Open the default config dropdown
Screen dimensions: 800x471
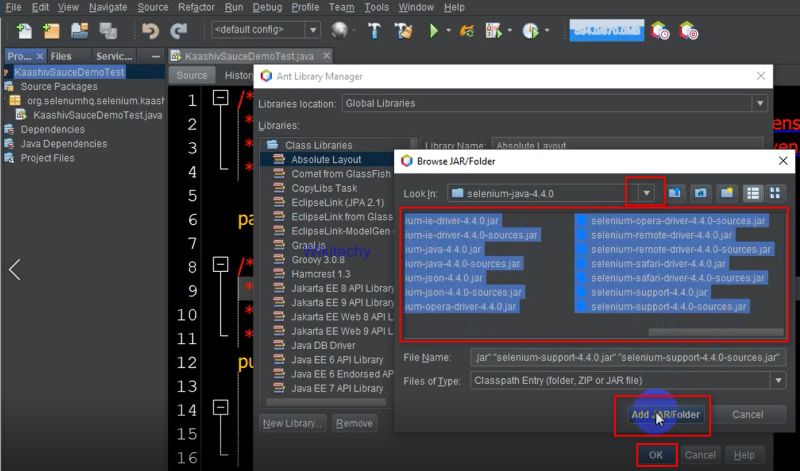(x=313, y=30)
